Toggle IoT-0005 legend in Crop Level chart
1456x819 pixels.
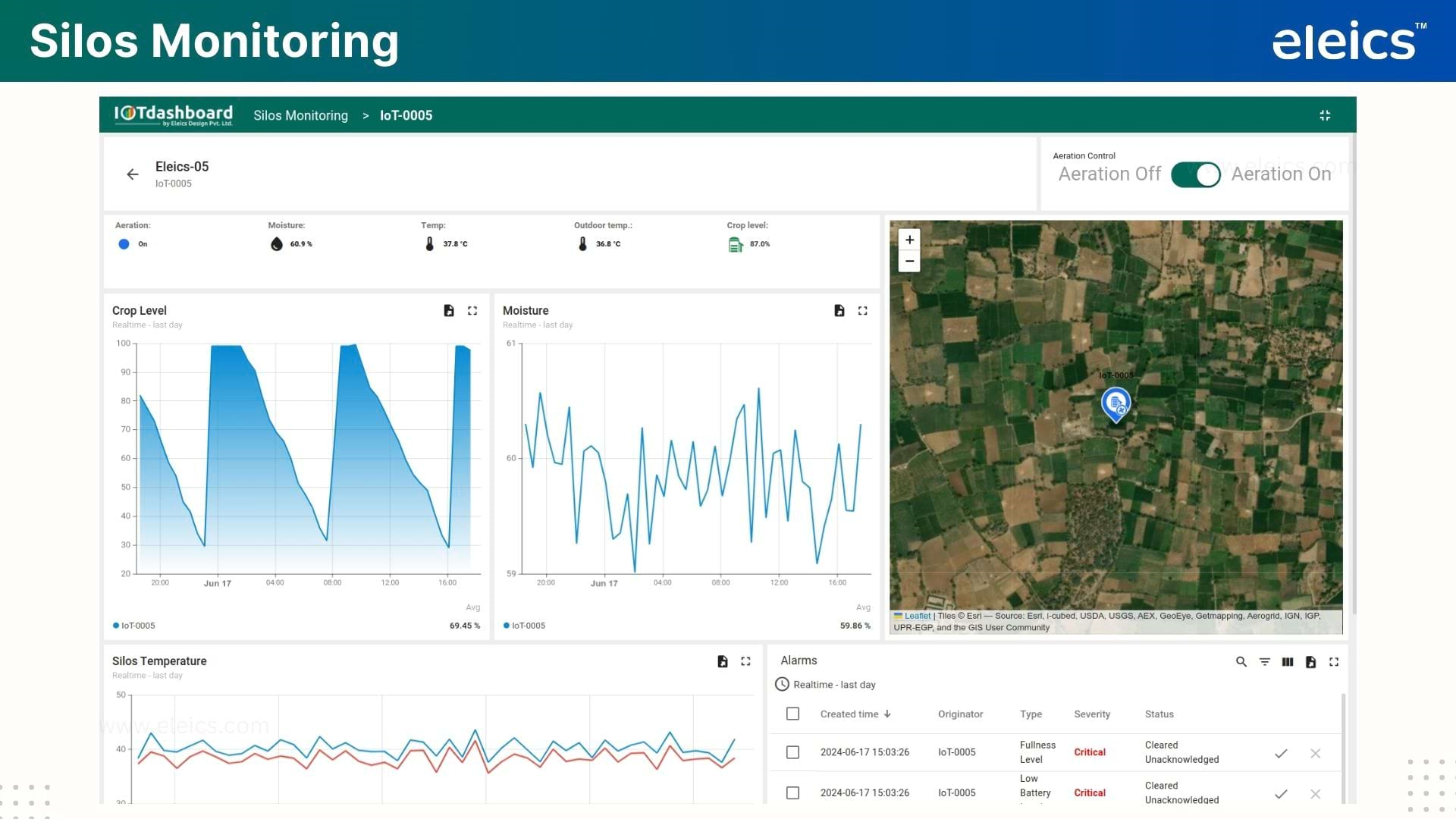click(x=134, y=626)
